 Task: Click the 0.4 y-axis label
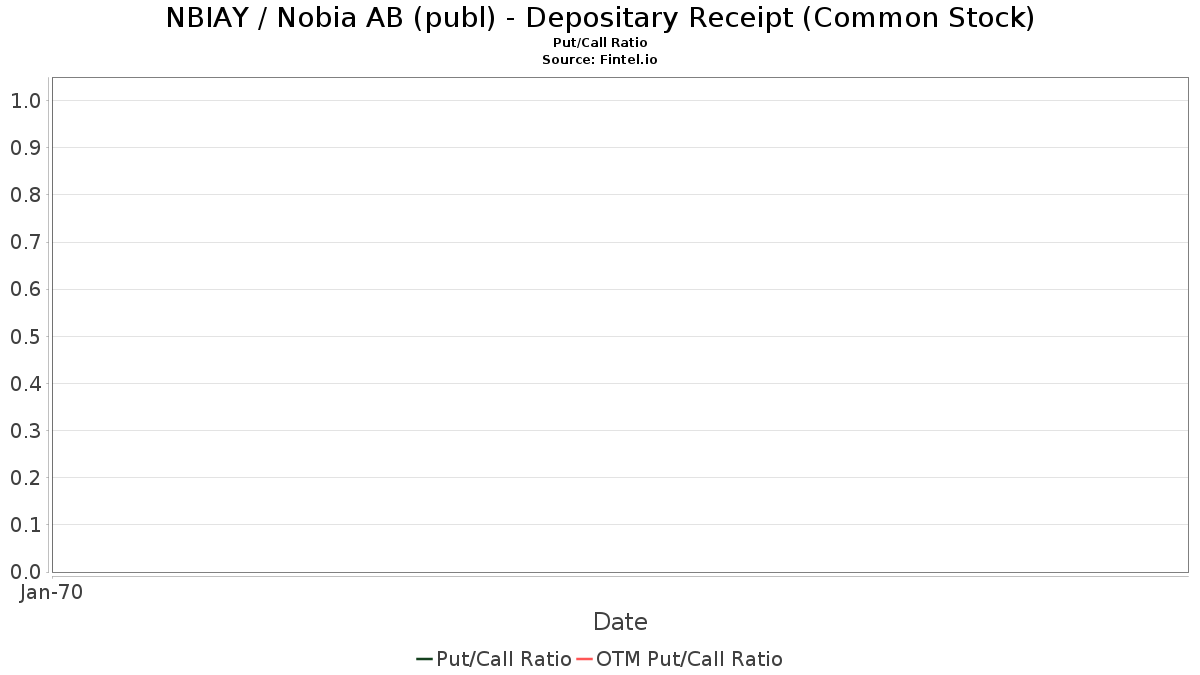click(x=25, y=384)
